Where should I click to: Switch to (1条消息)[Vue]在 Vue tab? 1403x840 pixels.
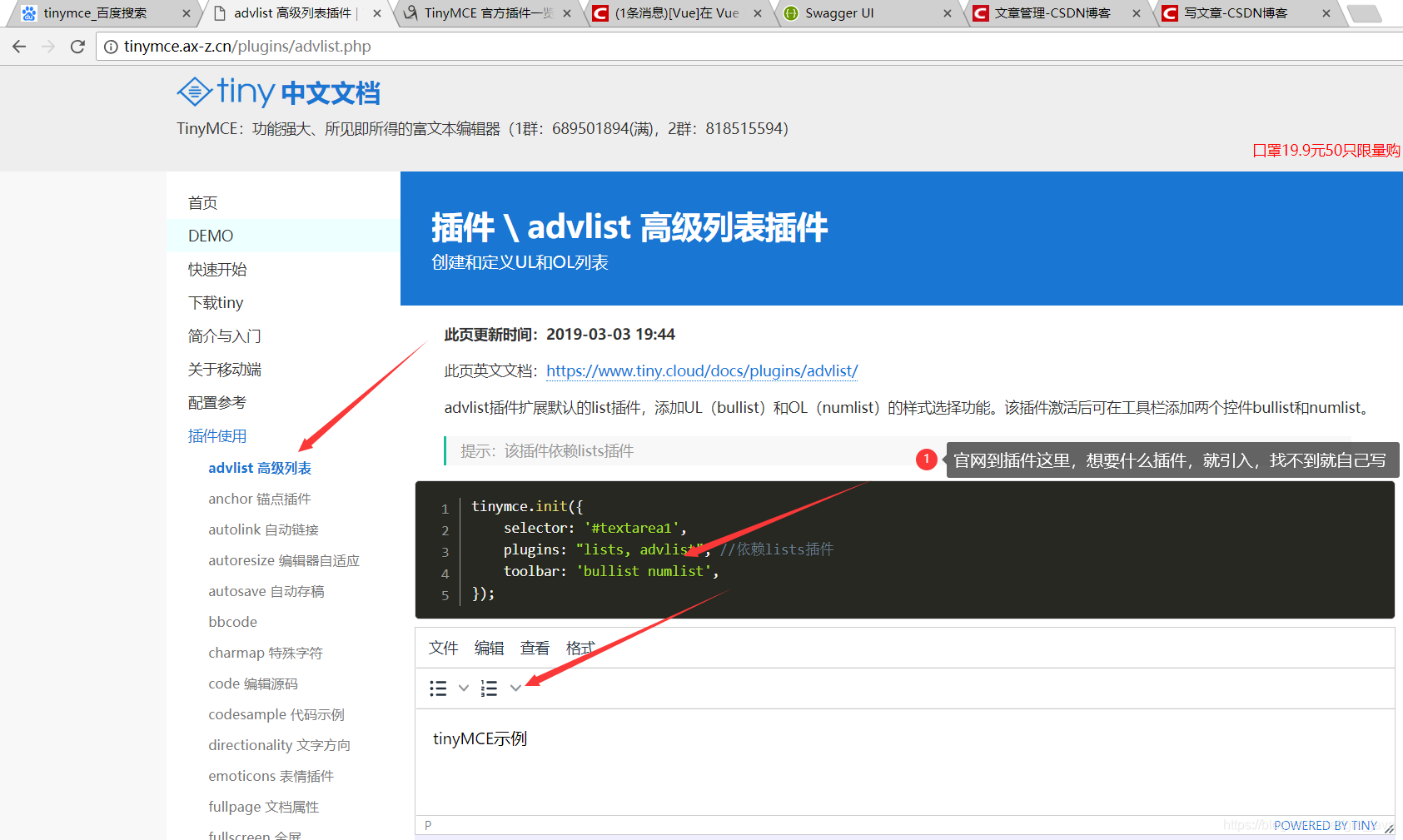coord(676,13)
